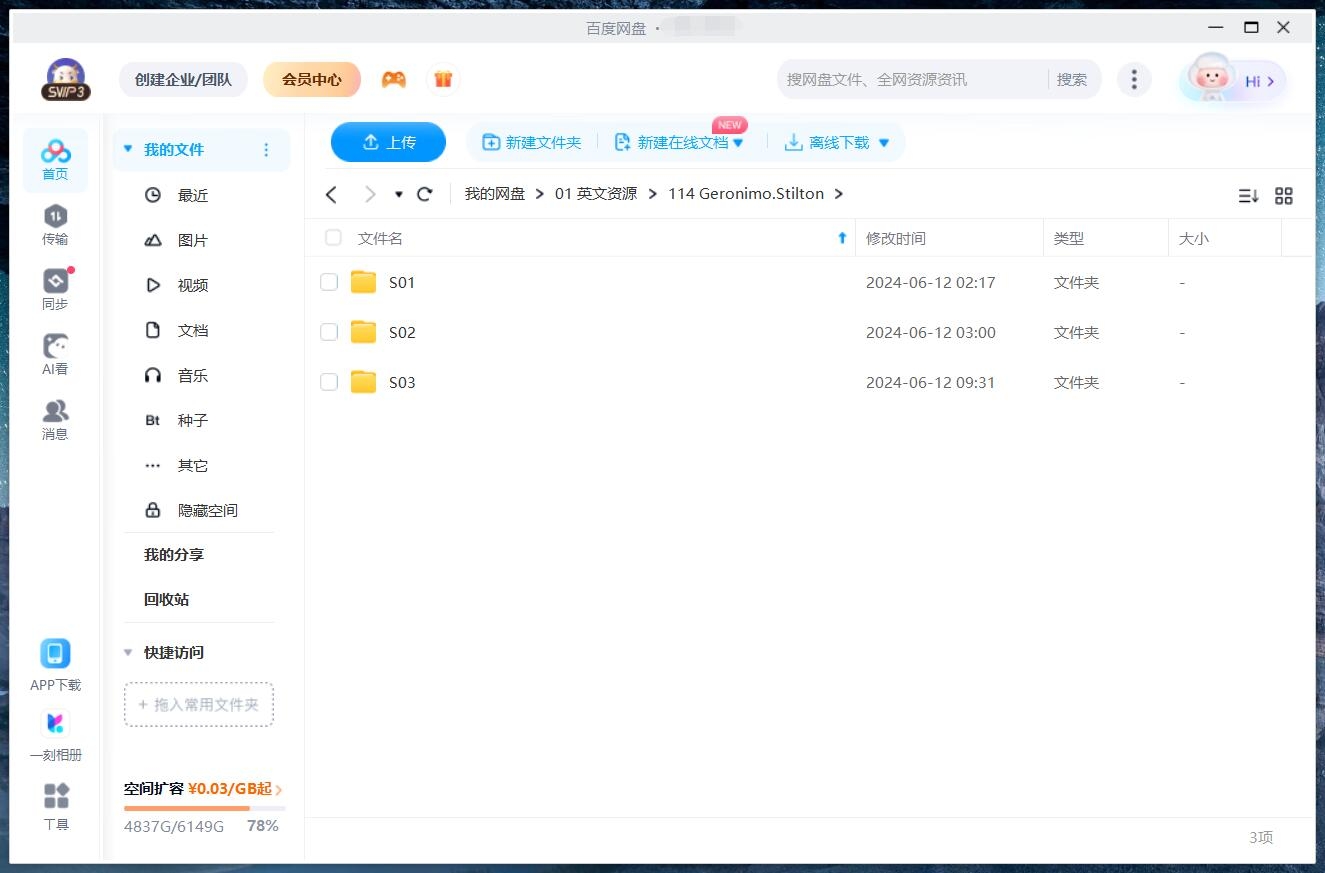Collapse the 快捷访问 section
This screenshot has height=873, width=1325.
[x=127, y=652]
